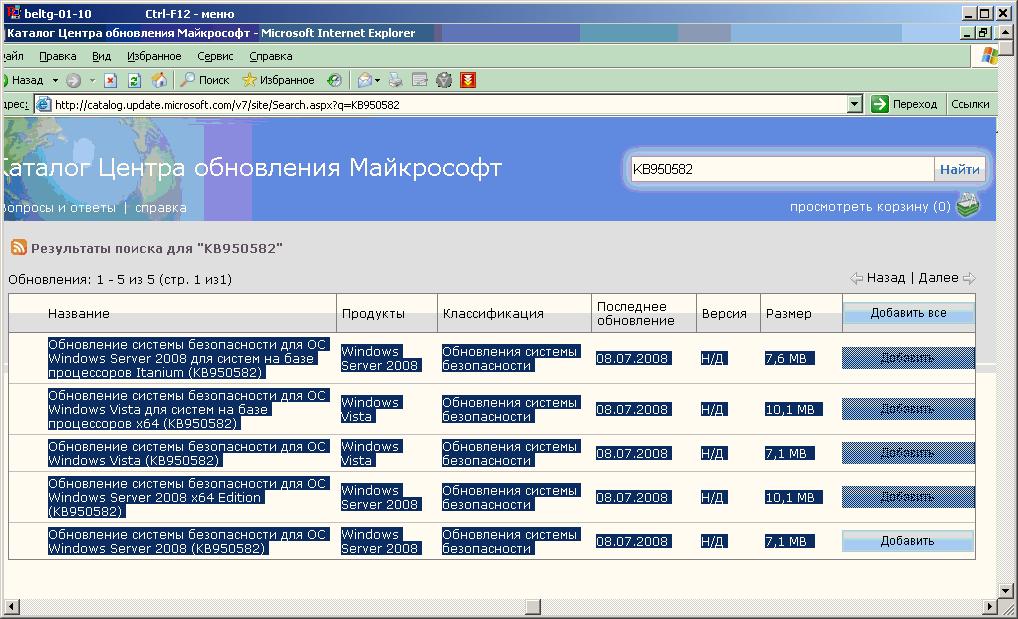1018x619 pixels.
Task: Click the Назад pagination link
Action: coord(886,278)
